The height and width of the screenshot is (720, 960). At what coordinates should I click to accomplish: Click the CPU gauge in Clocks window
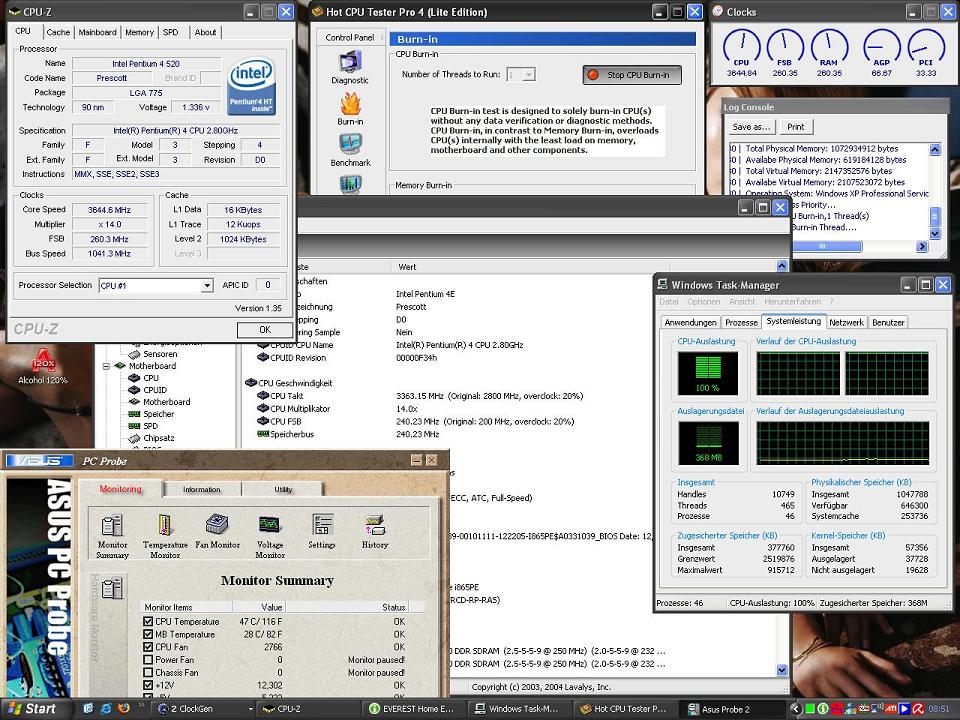(x=741, y=53)
